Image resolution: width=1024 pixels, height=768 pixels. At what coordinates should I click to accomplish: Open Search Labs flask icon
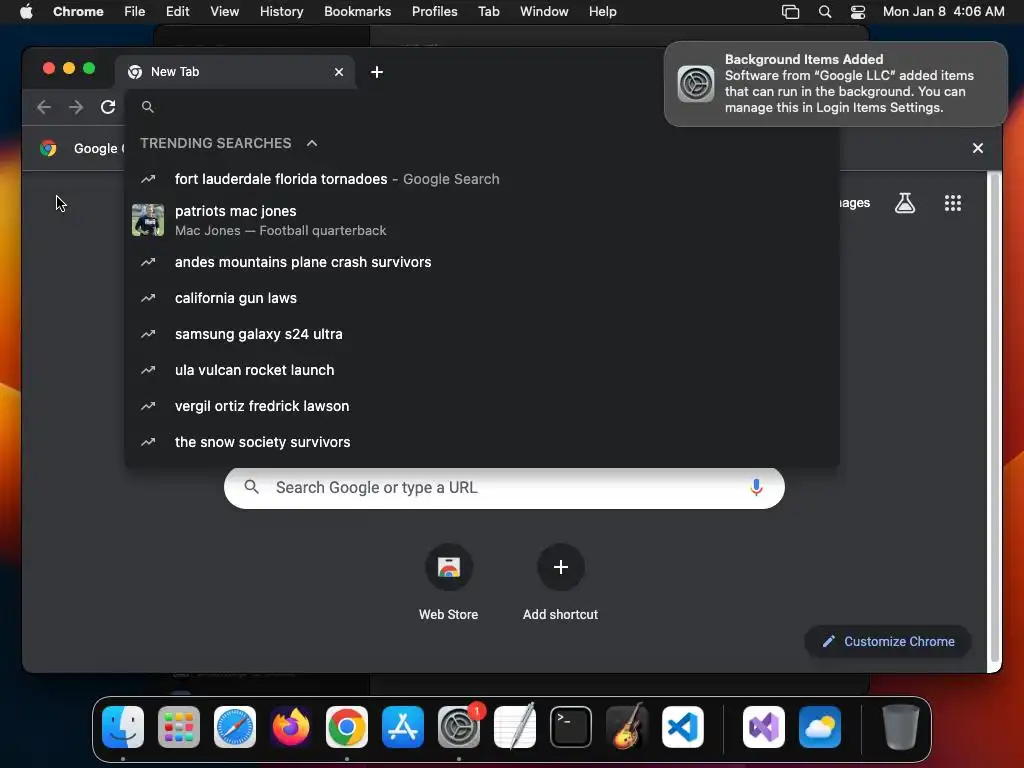pyautogui.click(x=904, y=203)
